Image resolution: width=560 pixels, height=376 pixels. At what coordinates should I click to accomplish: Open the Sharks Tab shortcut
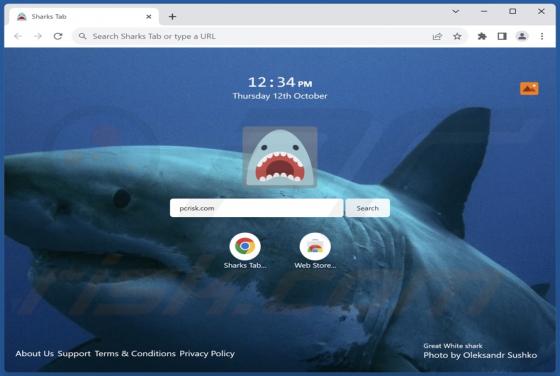[245, 251]
